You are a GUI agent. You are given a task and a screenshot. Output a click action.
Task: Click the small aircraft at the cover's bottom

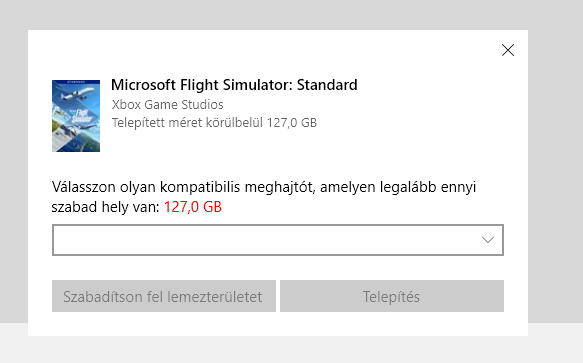point(75,129)
